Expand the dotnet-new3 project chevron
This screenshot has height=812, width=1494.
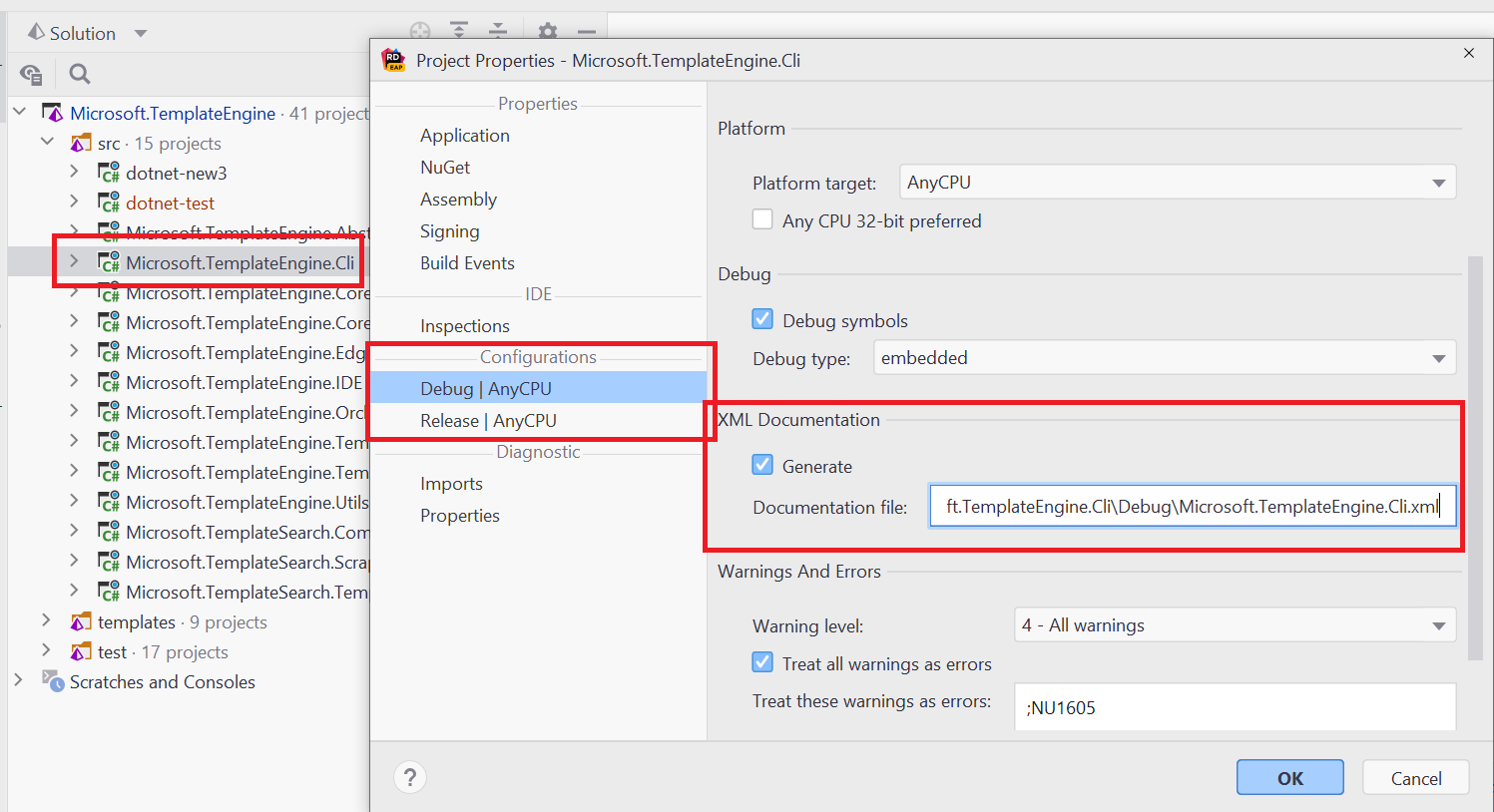(x=74, y=172)
